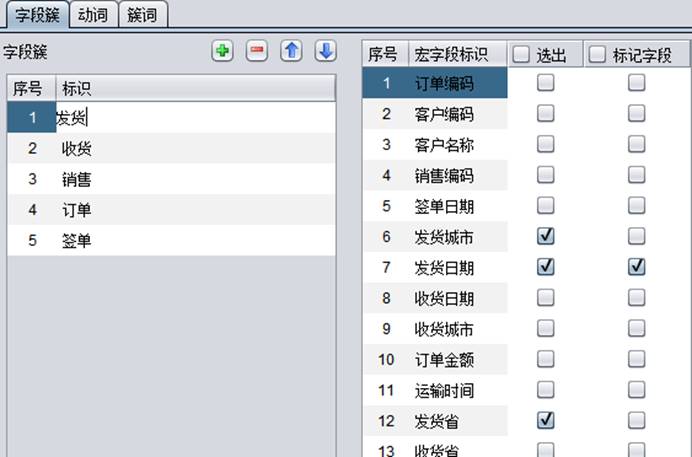
Task: Click the 标识 column header in left table
Action: click(x=190, y=88)
